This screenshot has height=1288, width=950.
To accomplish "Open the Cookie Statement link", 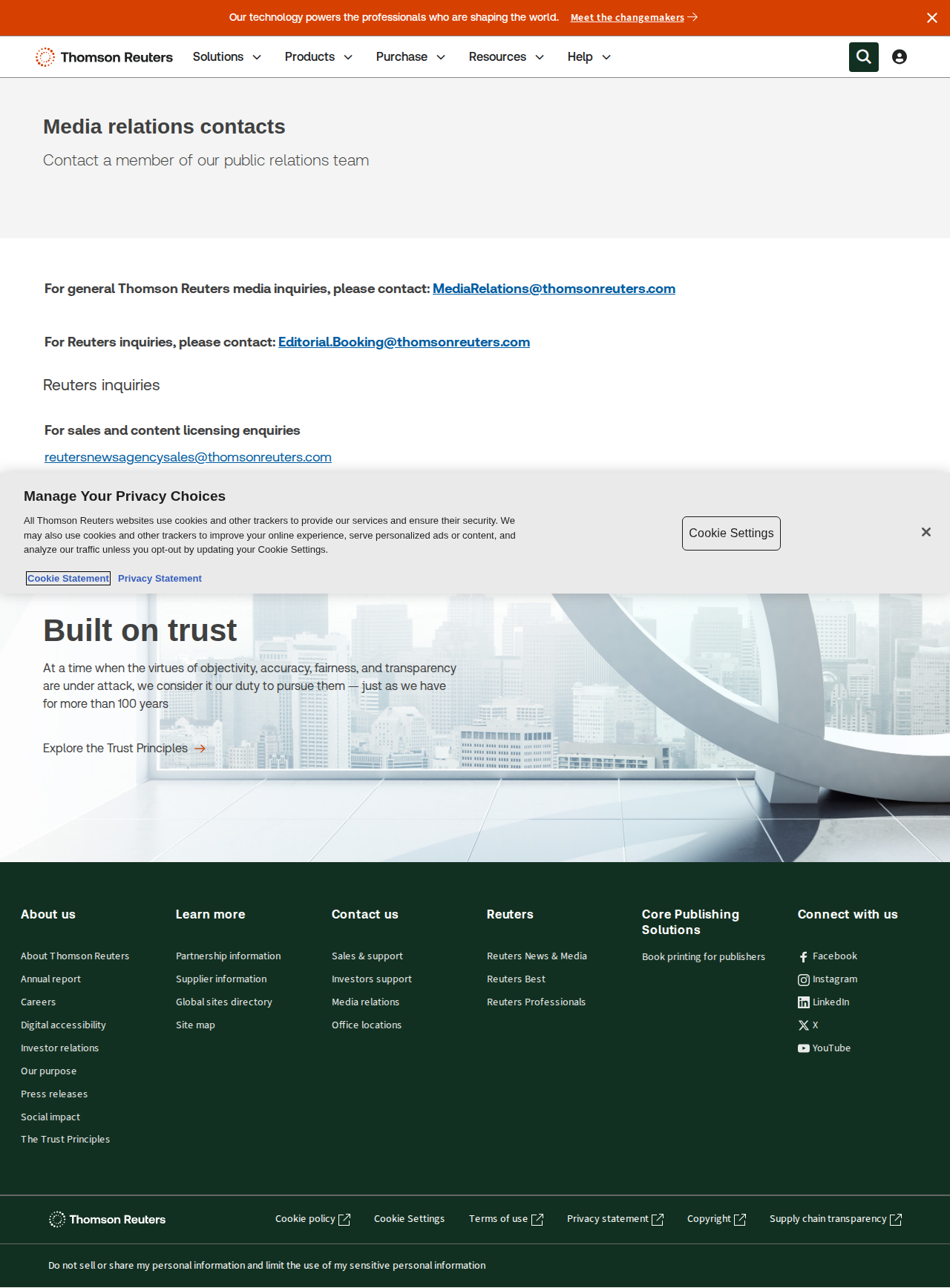I will (x=68, y=579).
